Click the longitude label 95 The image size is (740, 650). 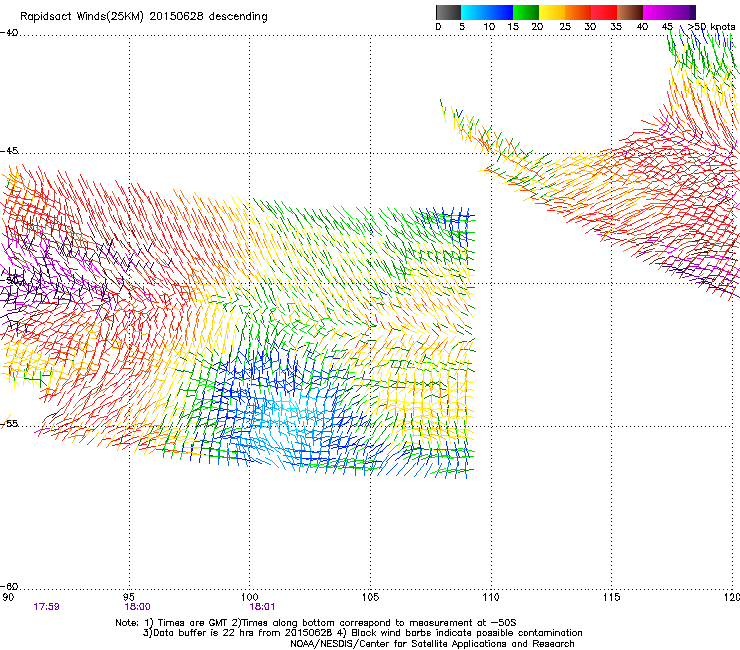129,597
